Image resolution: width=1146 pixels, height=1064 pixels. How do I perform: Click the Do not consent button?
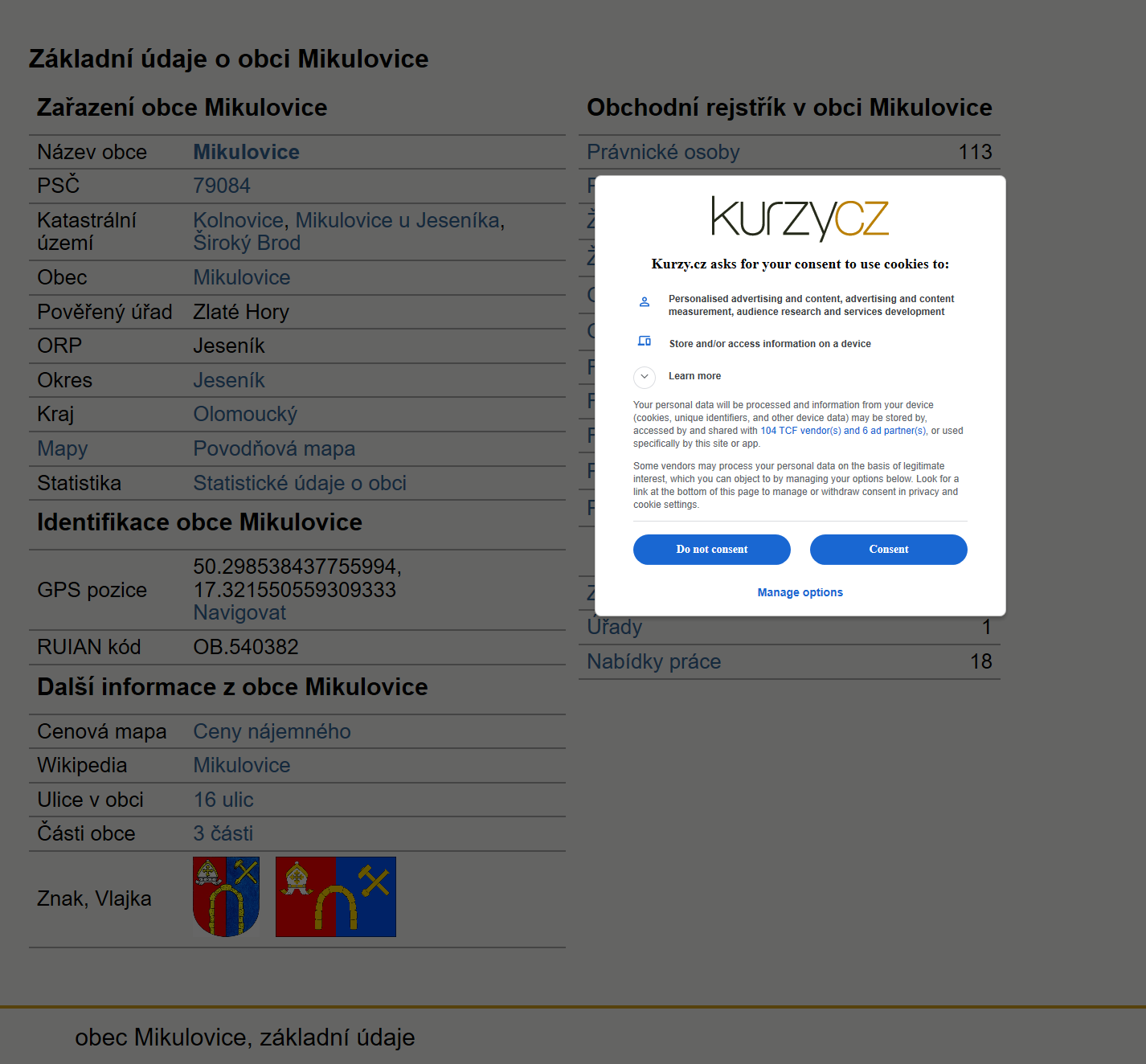(x=711, y=550)
